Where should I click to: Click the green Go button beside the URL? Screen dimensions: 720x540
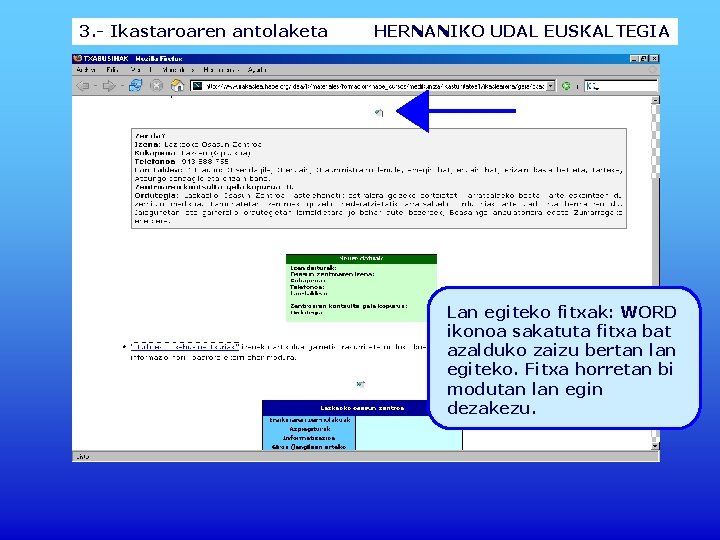coord(566,86)
